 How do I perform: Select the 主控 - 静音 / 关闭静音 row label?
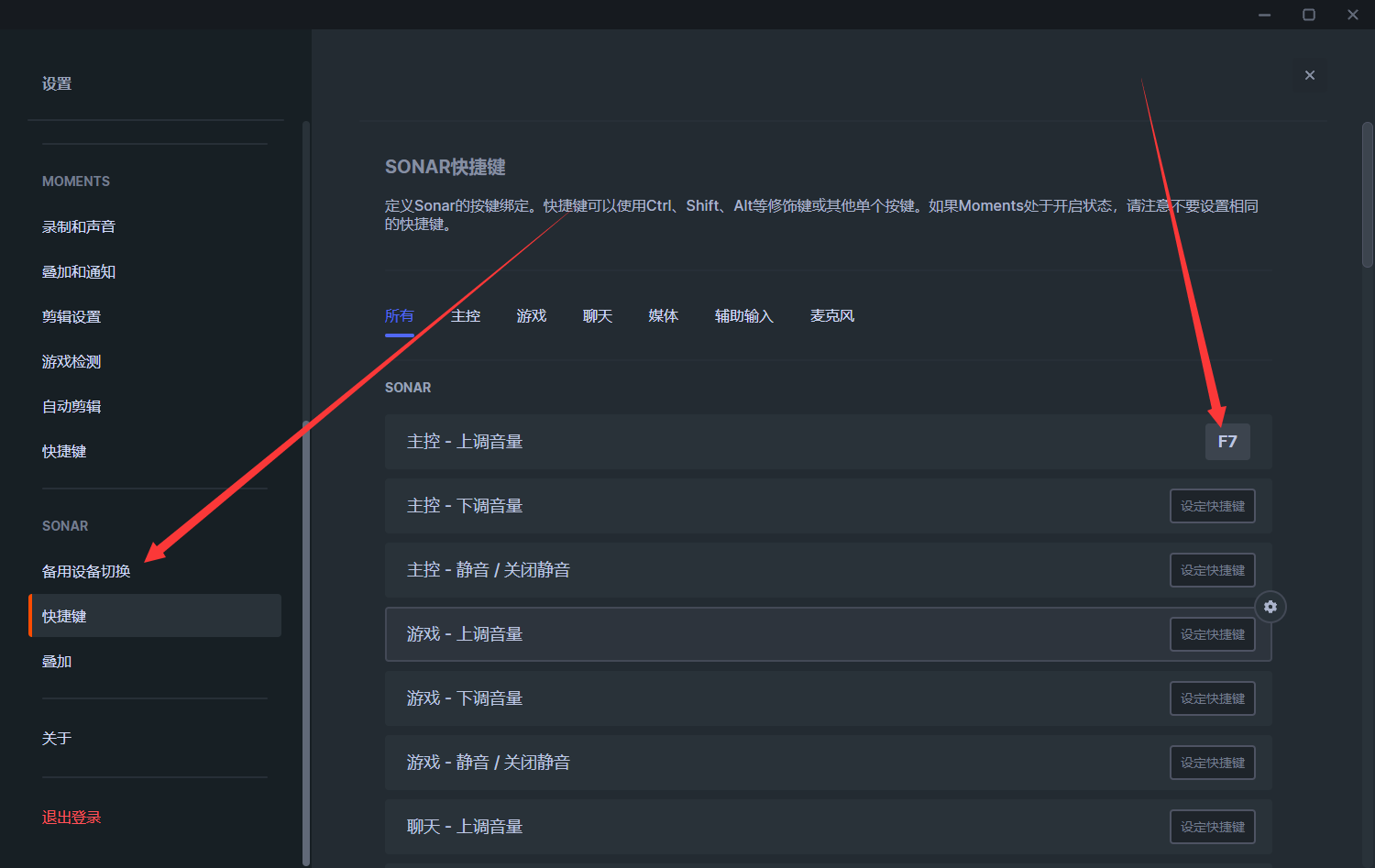click(x=489, y=570)
